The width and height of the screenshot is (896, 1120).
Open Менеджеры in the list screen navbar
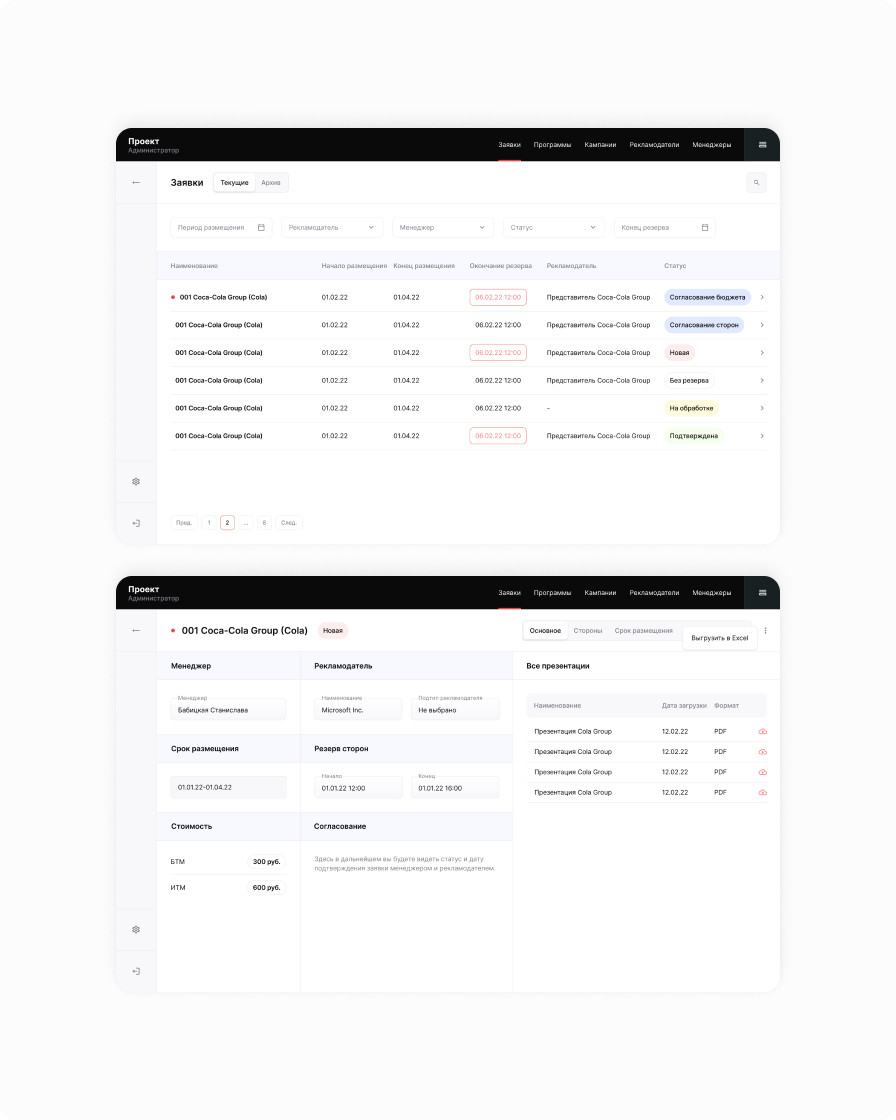pyautogui.click(x=712, y=145)
